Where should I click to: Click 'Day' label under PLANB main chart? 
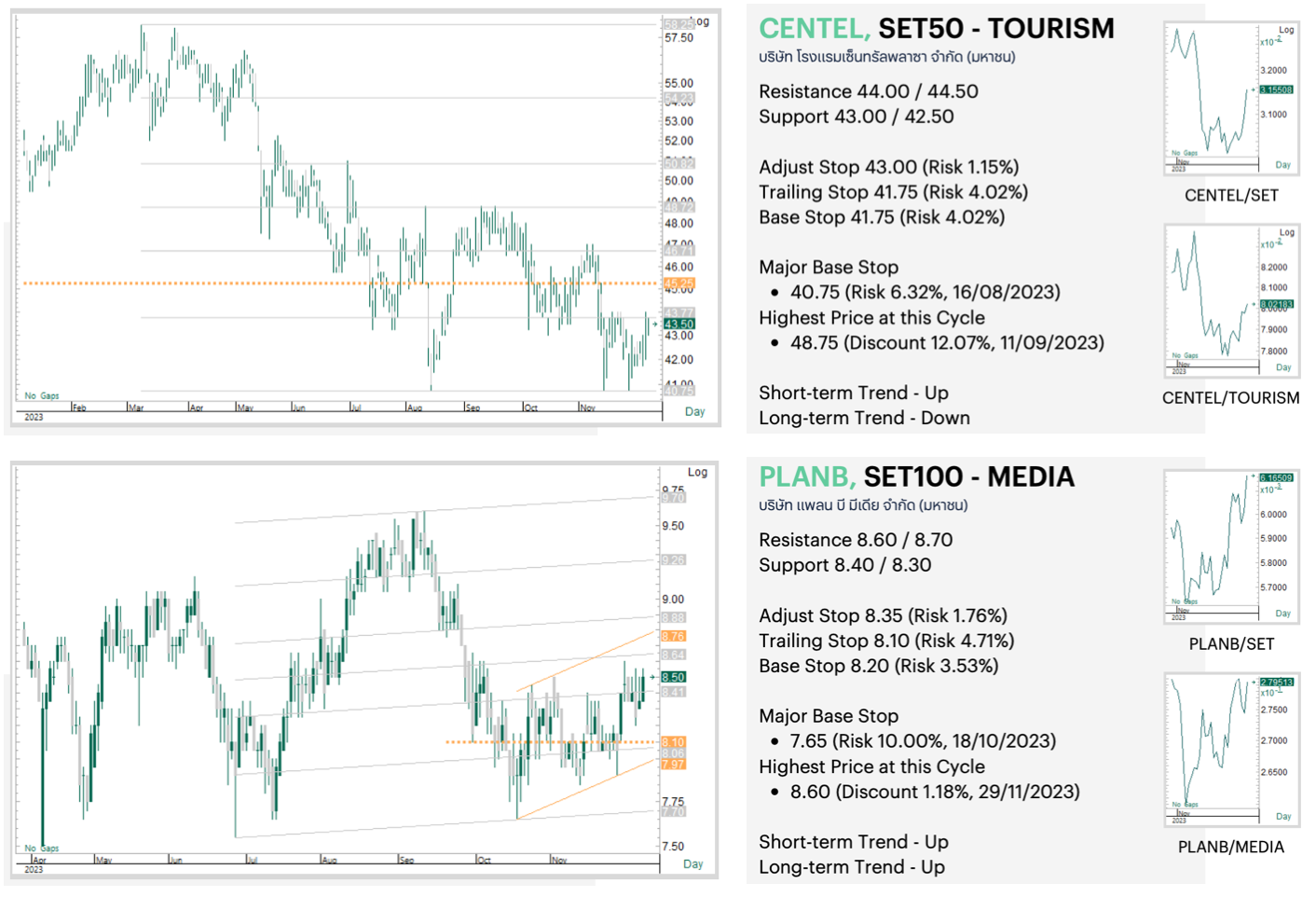tap(692, 864)
